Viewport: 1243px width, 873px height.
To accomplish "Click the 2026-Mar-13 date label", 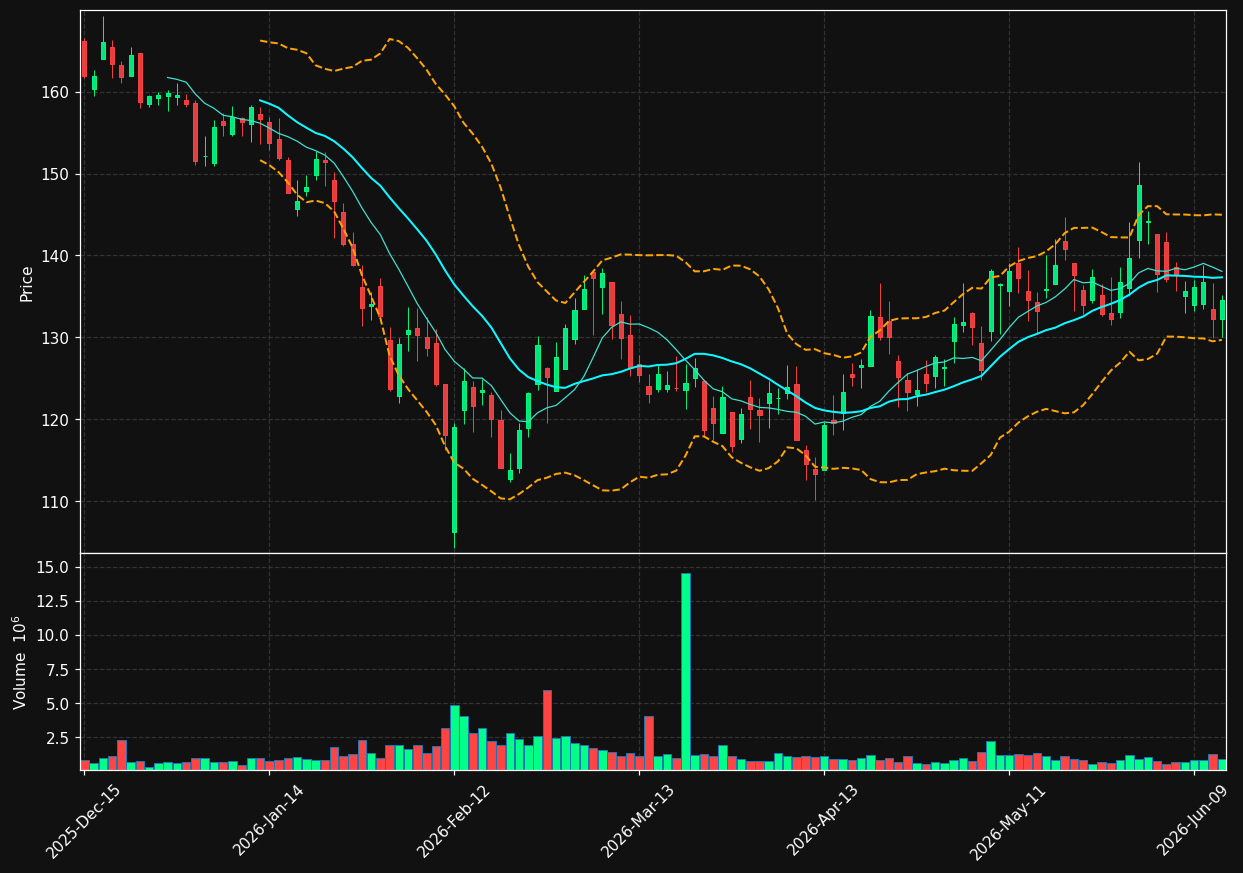I will [639, 821].
